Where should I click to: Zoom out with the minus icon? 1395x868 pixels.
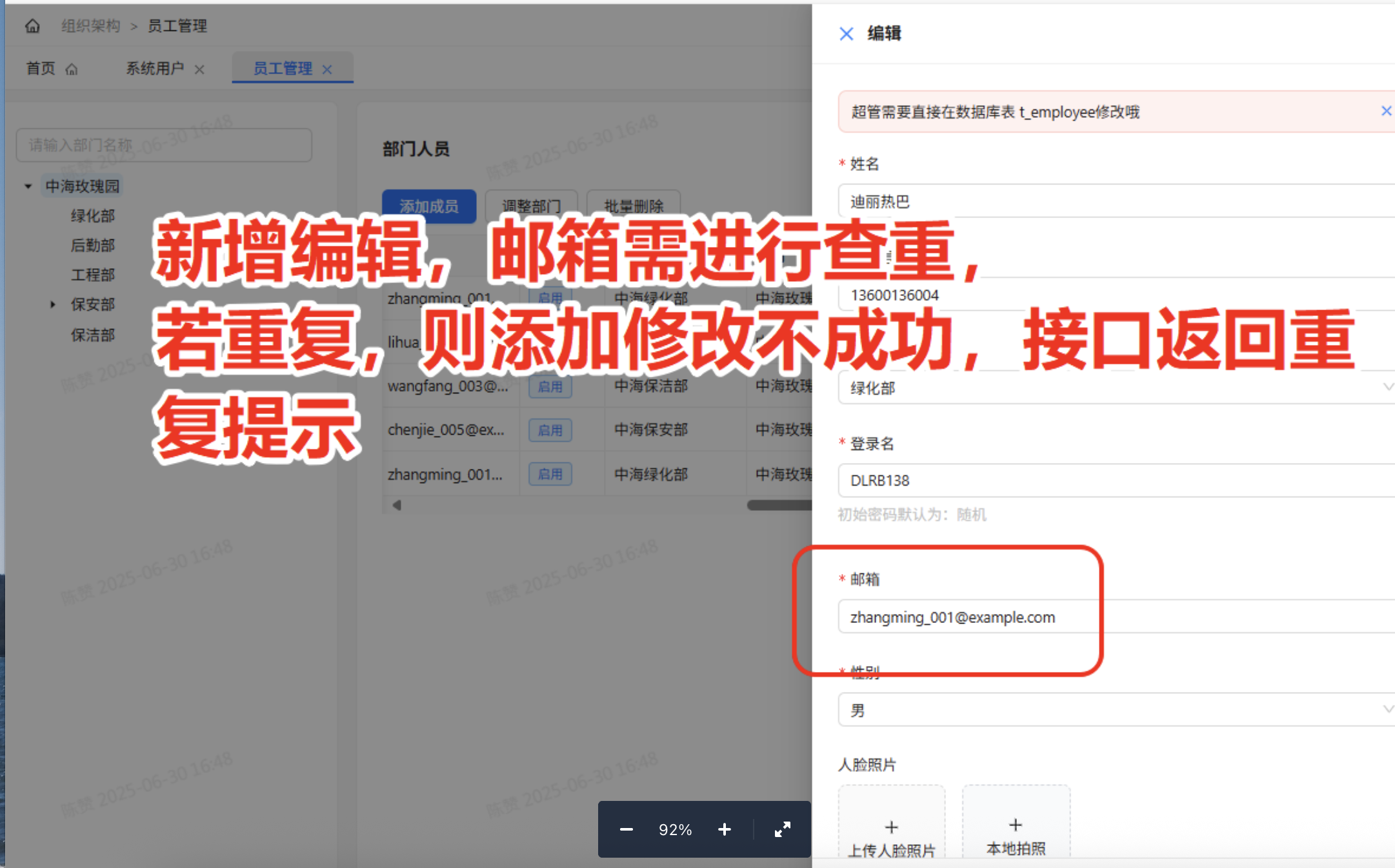click(626, 829)
